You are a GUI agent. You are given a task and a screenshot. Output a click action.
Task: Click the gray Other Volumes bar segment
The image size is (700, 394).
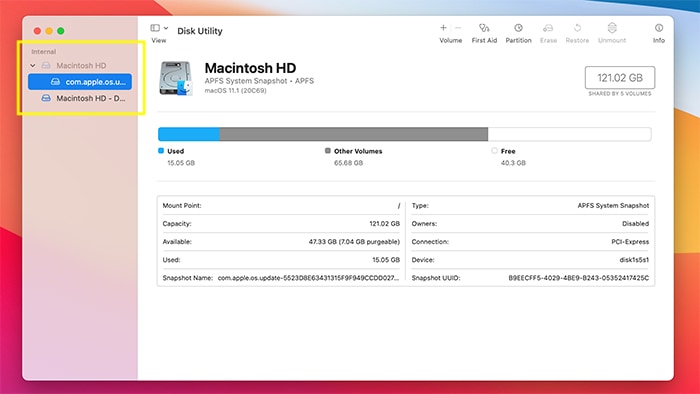coord(354,134)
